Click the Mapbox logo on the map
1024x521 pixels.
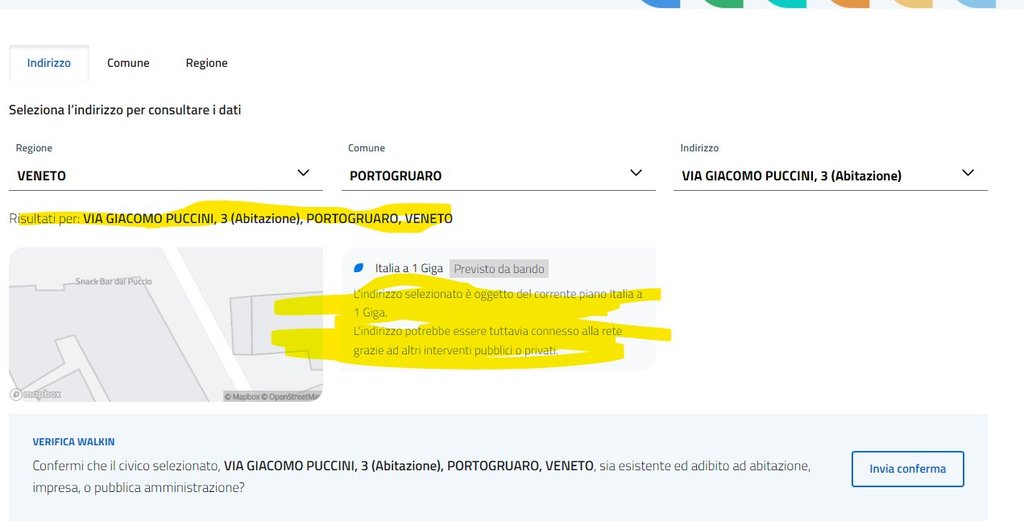coord(36,394)
